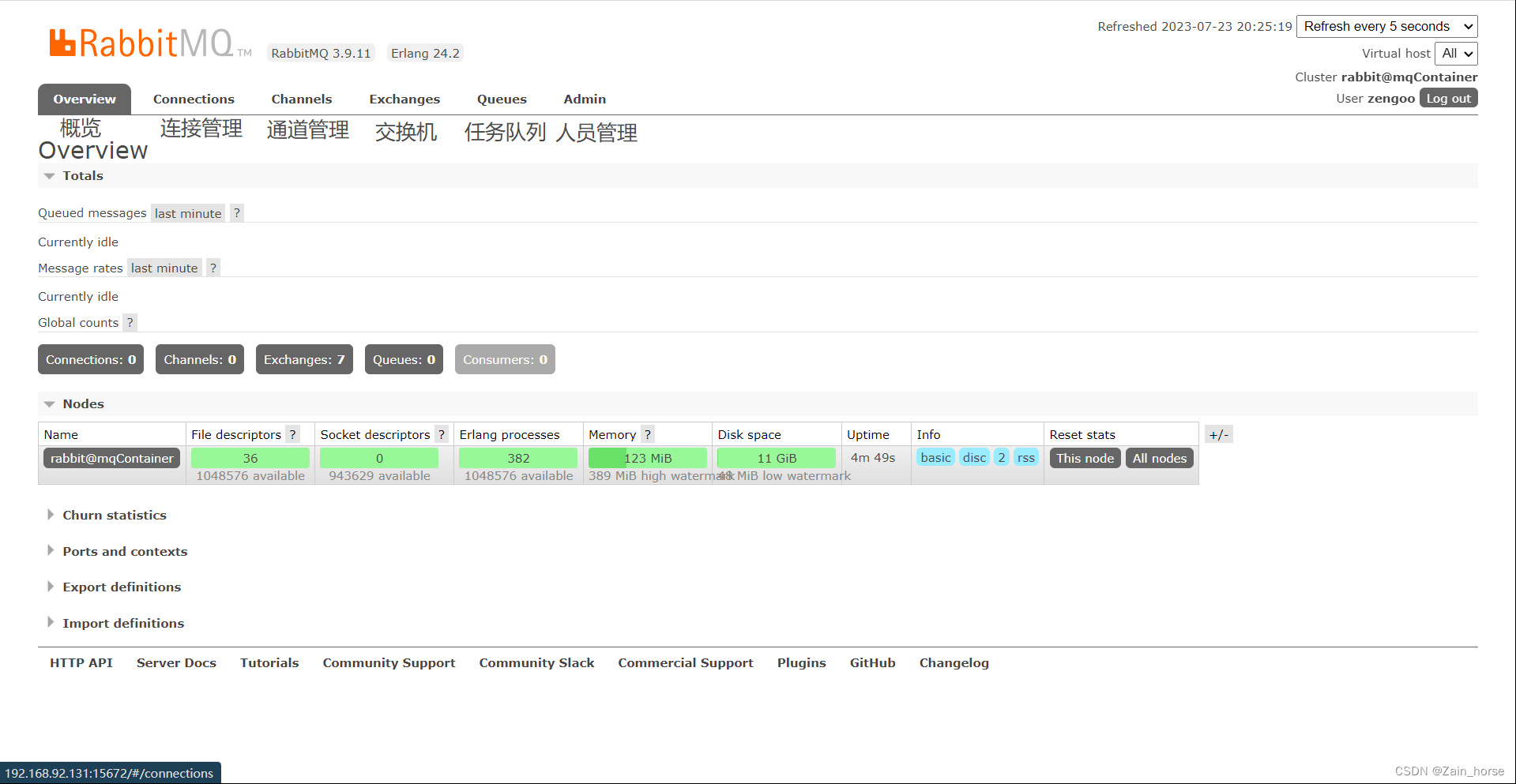Open Community Slack link
1516x784 pixels.
[536, 662]
